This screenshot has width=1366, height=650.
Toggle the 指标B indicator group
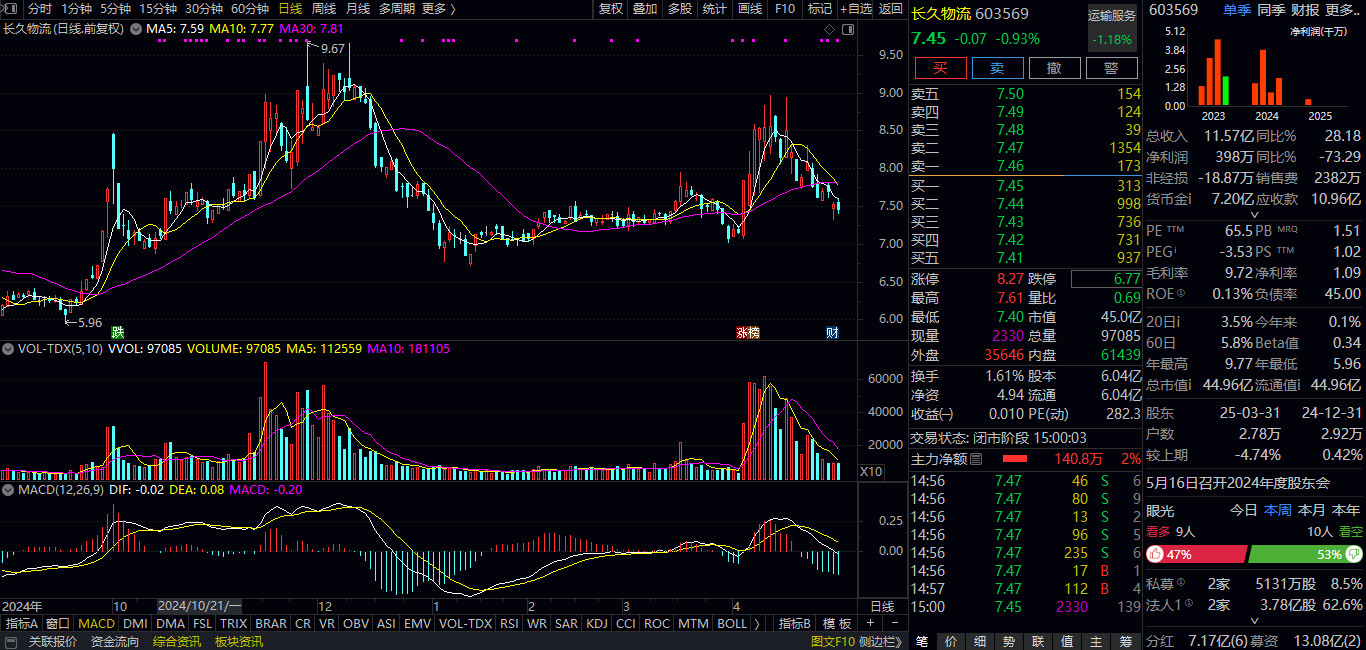(x=797, y=623)
